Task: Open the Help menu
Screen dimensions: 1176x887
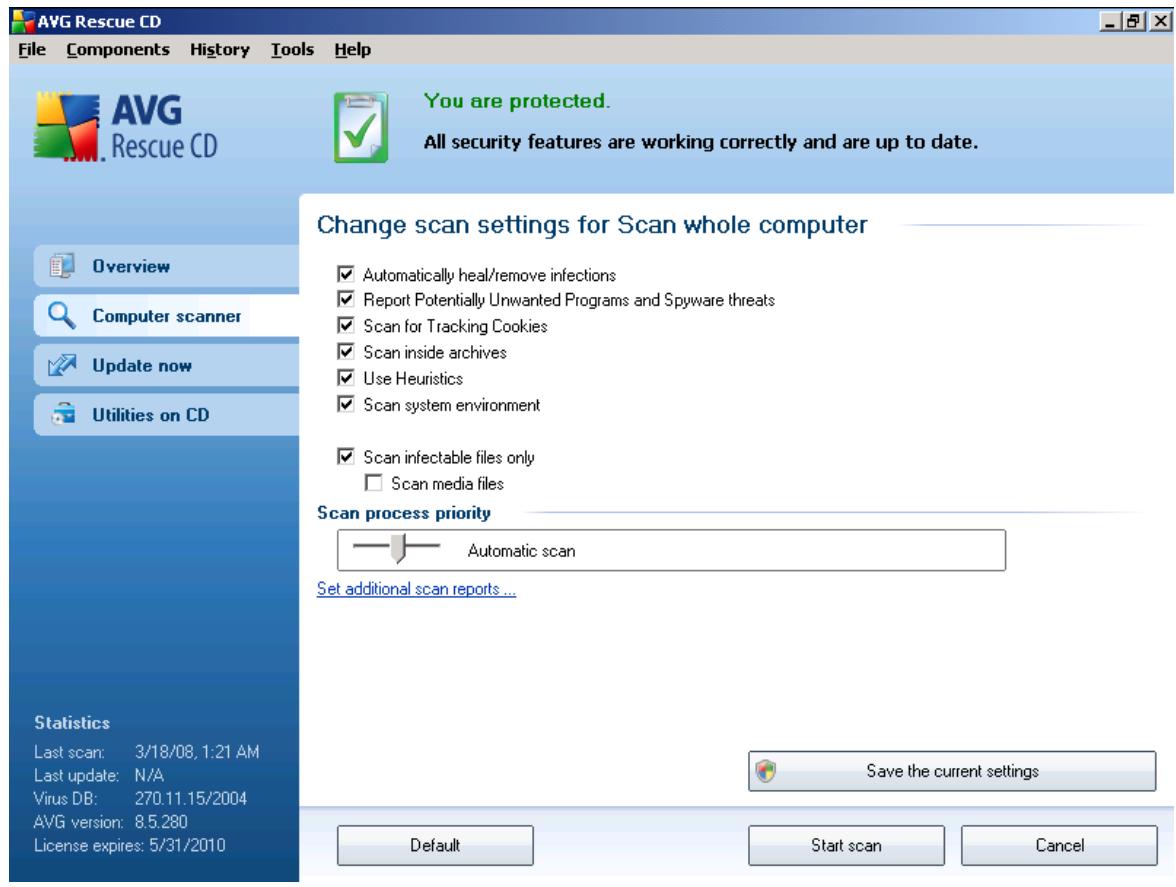Action: click(352, 49)
